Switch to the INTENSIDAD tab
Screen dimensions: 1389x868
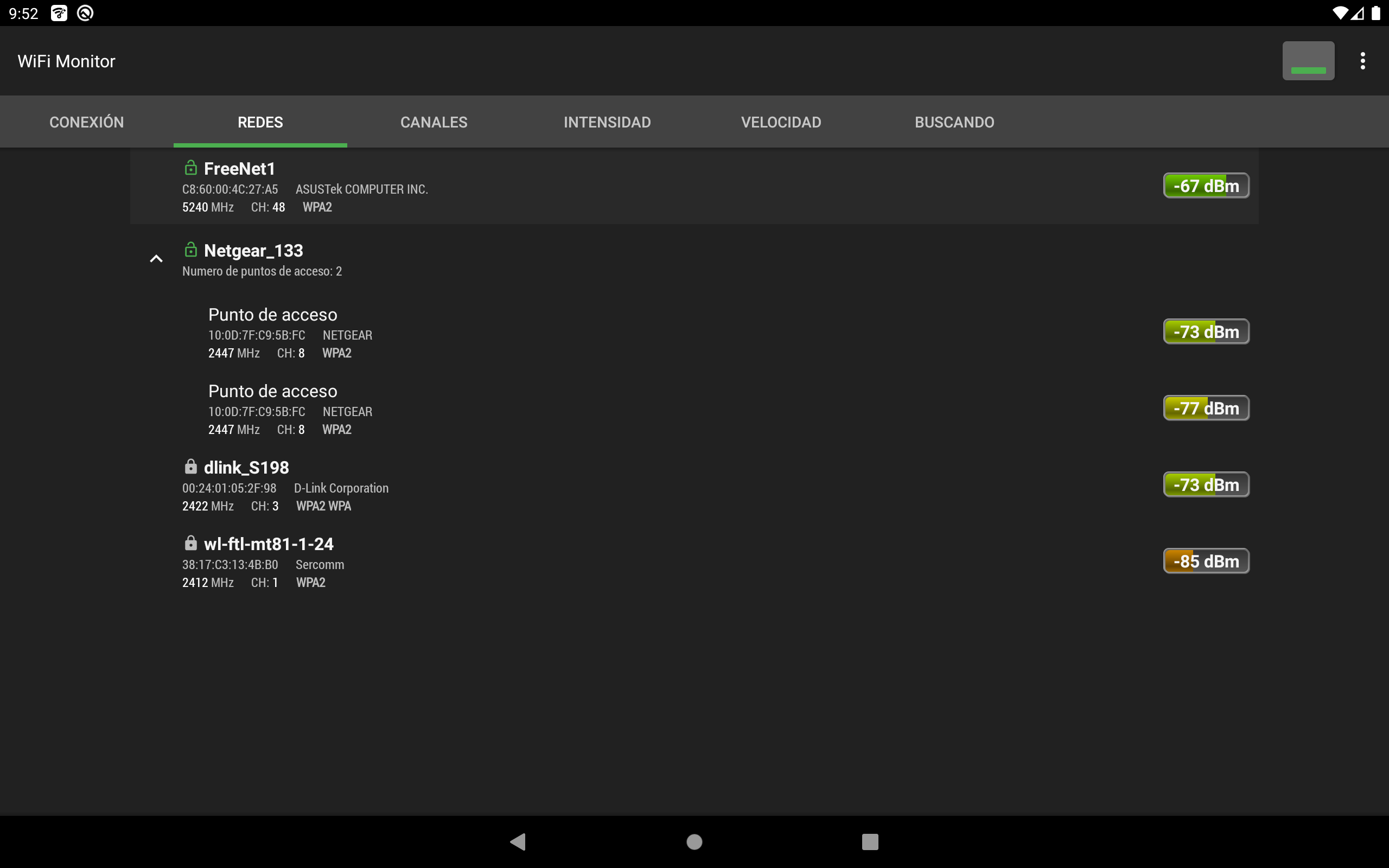(607, 122)
